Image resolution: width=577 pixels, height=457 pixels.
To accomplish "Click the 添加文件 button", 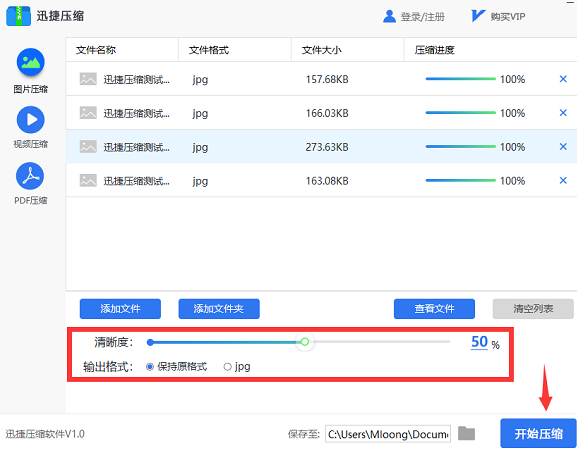I will click(120, 309).
